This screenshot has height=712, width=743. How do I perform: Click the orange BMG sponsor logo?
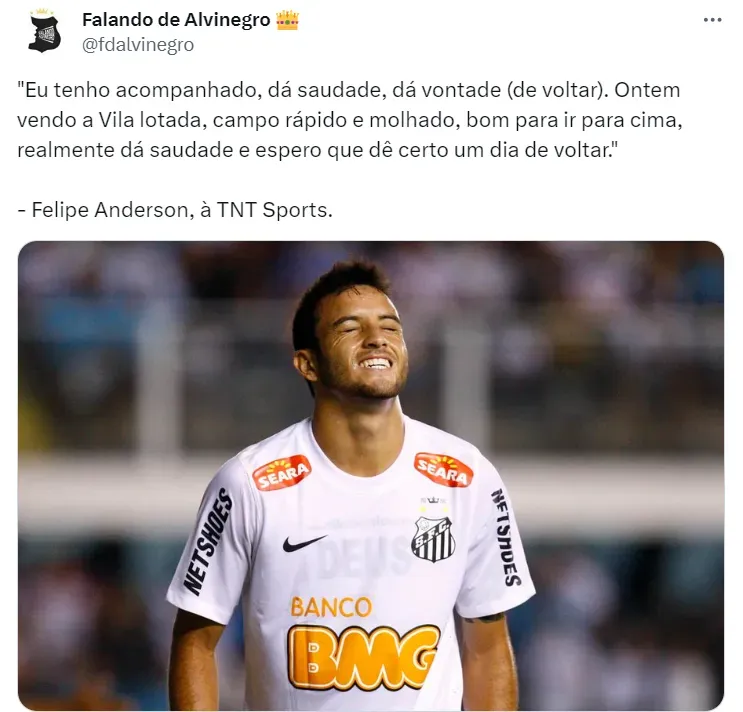363,658
